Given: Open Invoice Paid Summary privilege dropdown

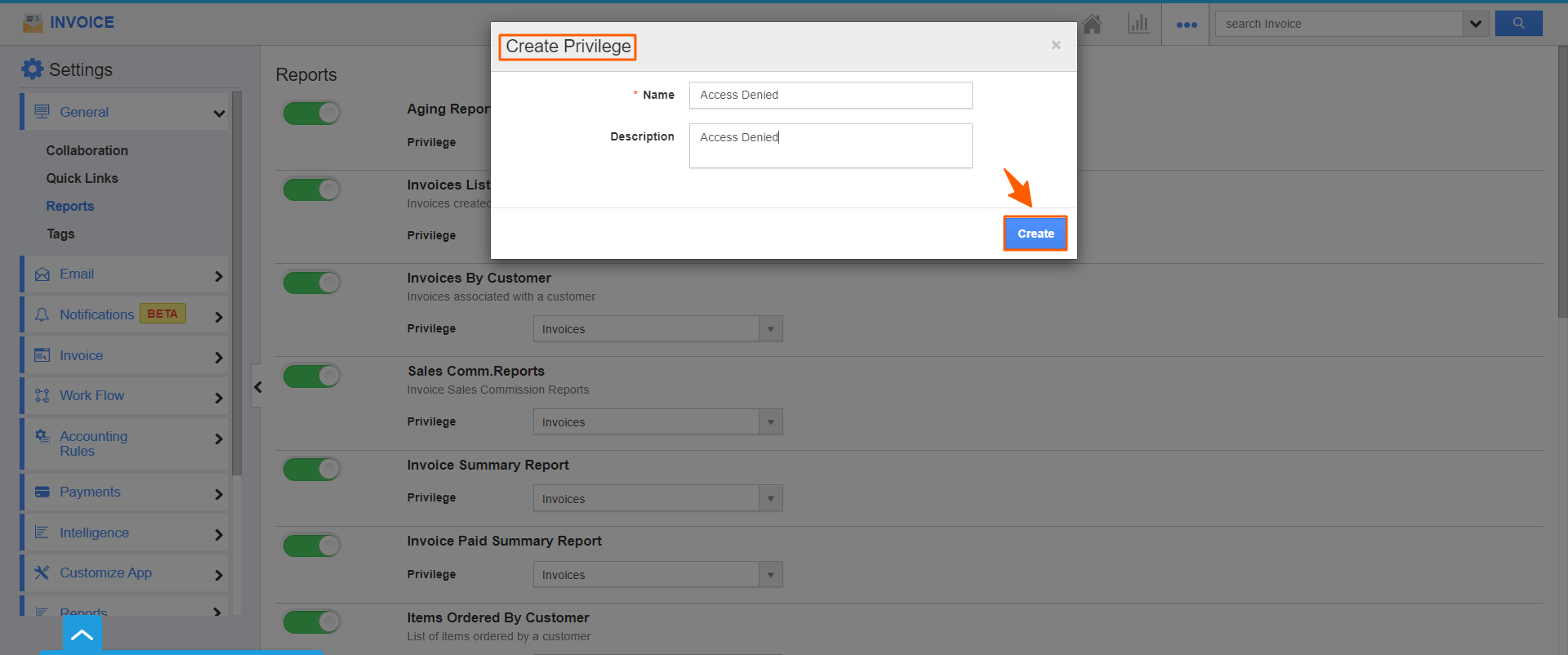Looking at the screenshot, I should [x=657, y=575].
